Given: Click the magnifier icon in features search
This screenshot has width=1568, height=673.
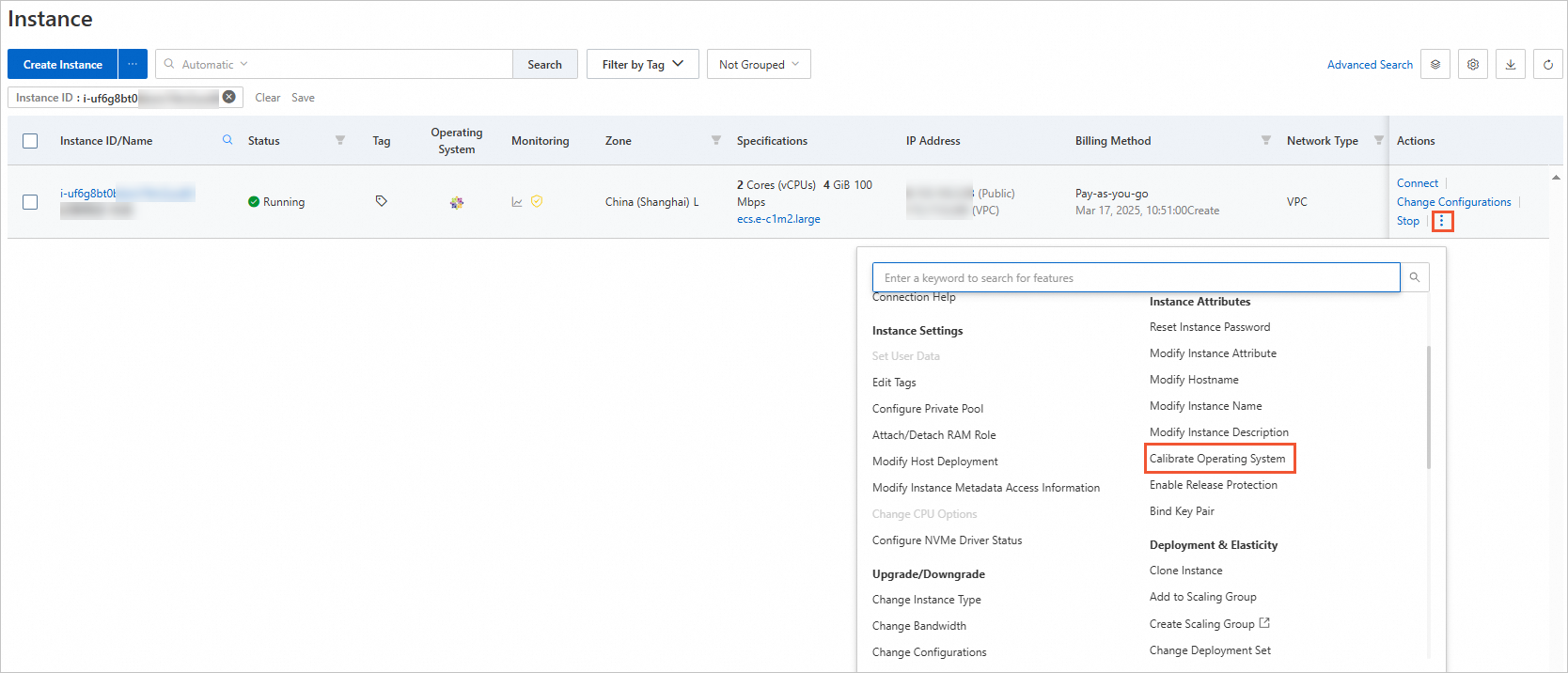Looking at the screenshot, I should tap(1415, 278).
